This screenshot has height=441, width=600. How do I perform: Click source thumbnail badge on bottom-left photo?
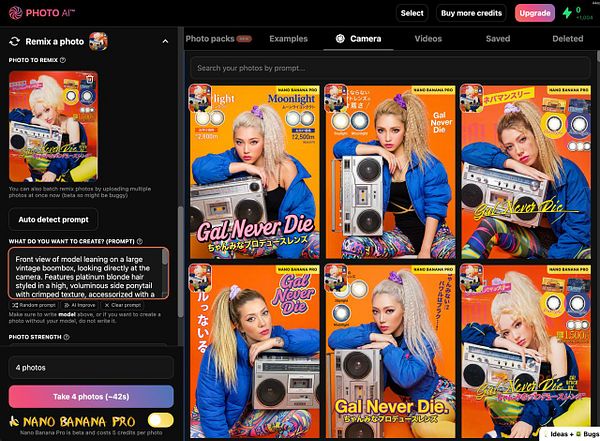(x=200, y=278)
